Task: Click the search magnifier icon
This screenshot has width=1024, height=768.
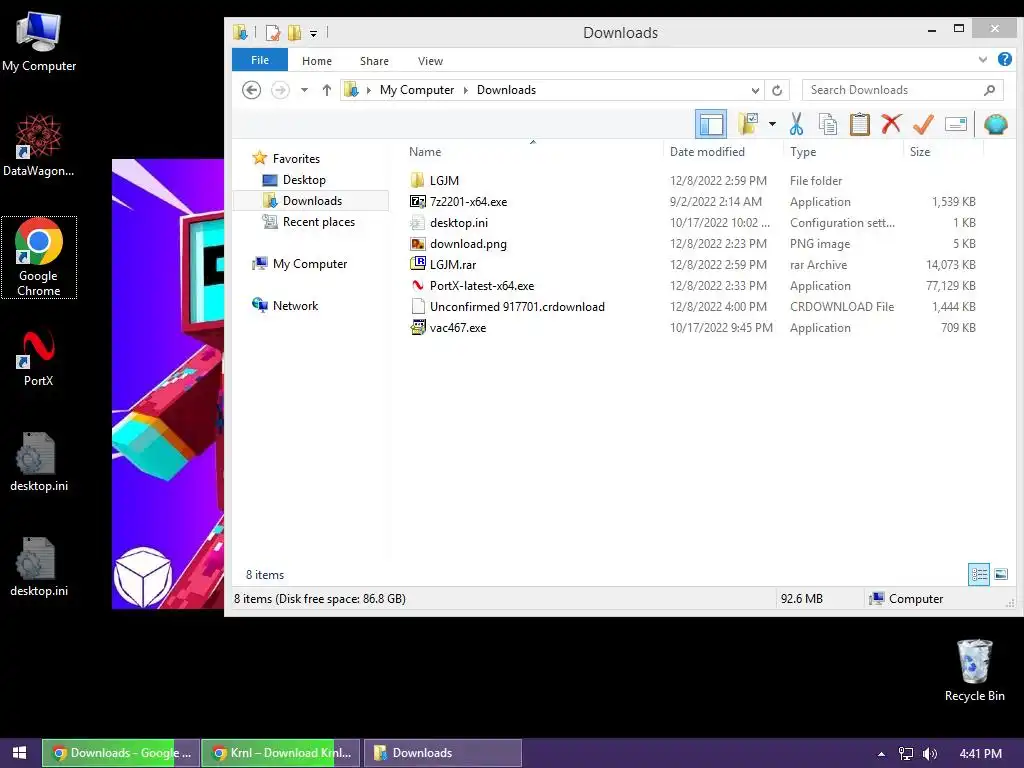Action: click(989, 90)
